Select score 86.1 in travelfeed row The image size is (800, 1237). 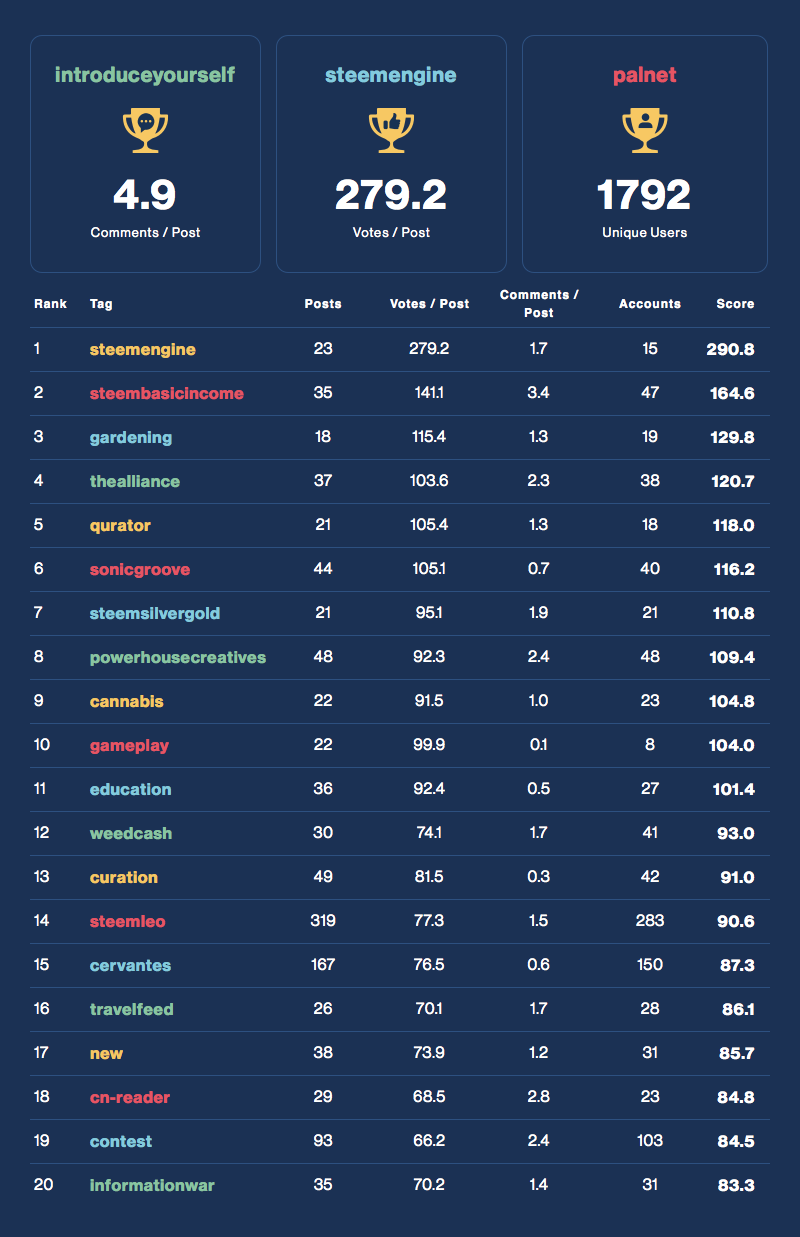[x=737, y=1009]
